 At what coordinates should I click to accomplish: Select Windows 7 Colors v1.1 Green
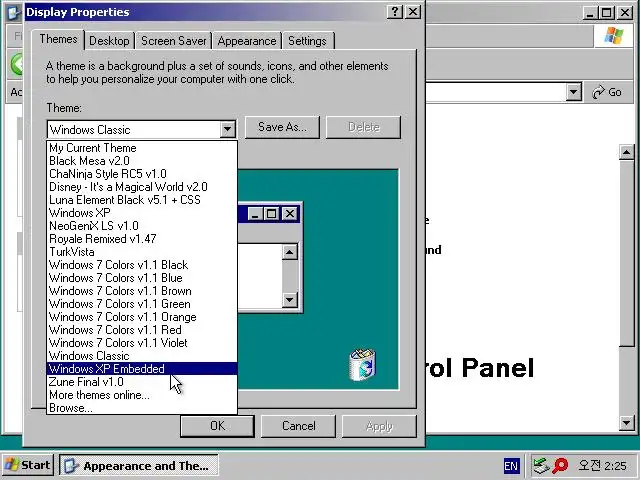[x=142, y=304]
